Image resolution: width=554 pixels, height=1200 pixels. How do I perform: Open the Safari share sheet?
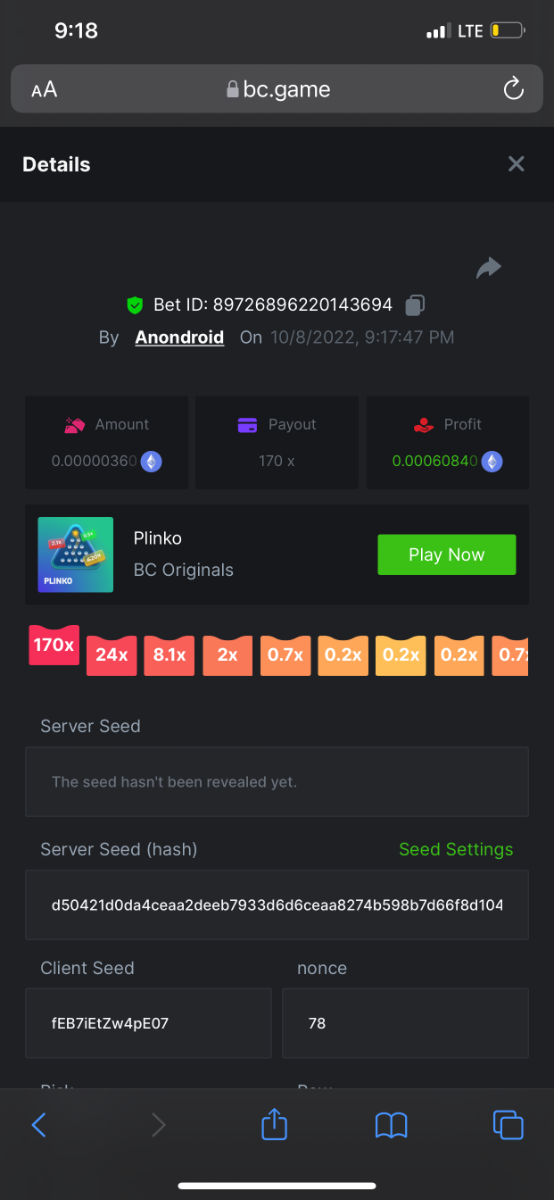(x=274, y=1125)
